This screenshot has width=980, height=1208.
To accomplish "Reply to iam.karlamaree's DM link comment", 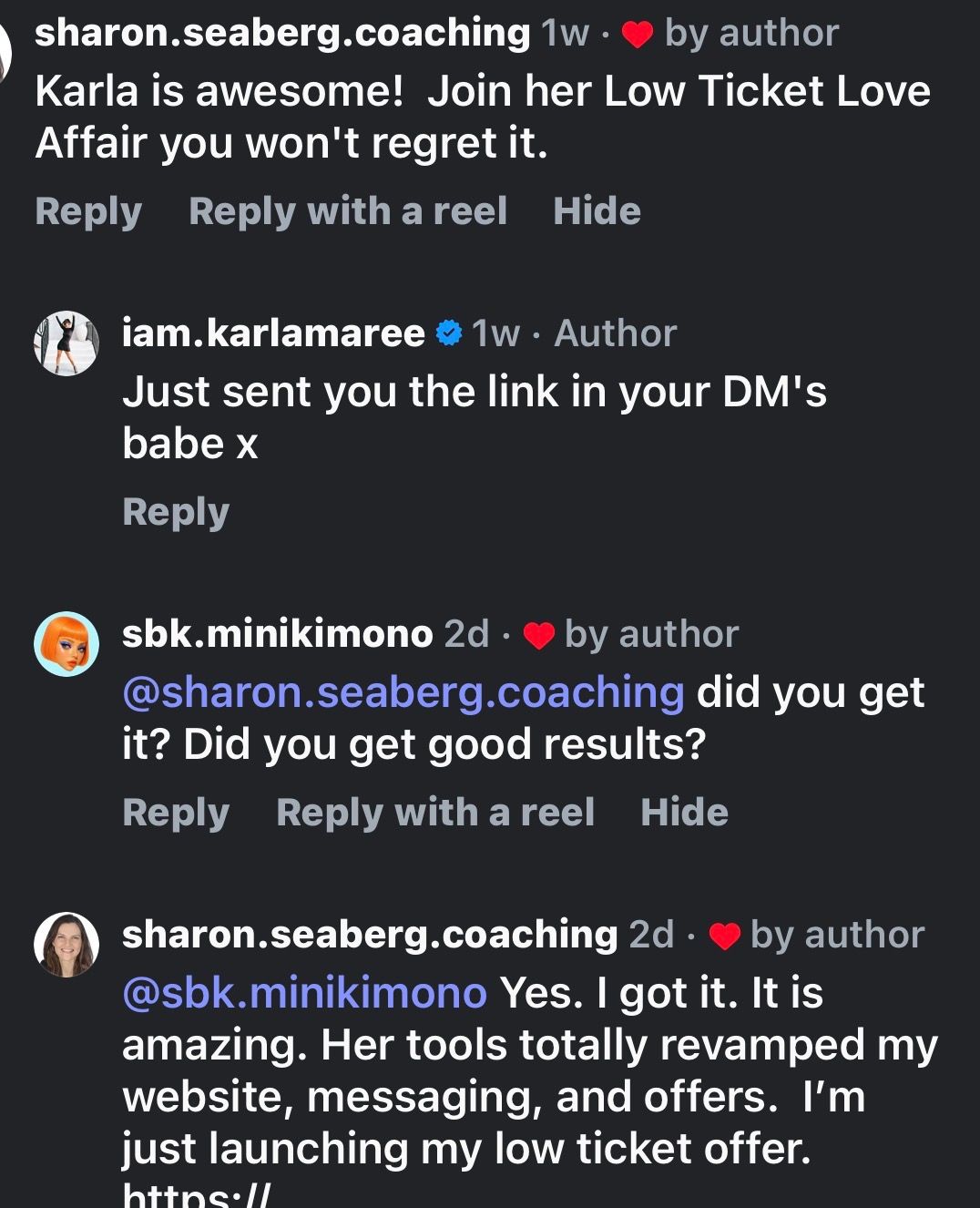I will coord(176,512).
